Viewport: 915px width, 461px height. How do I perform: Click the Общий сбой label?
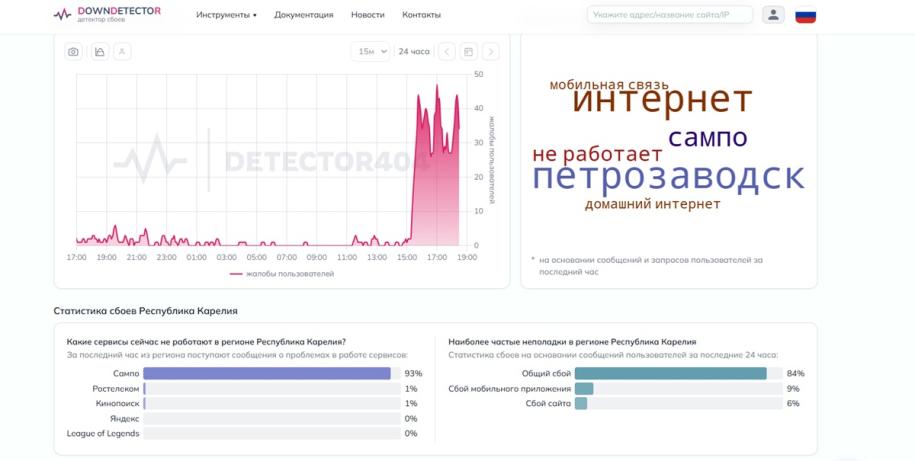[546, 373]
